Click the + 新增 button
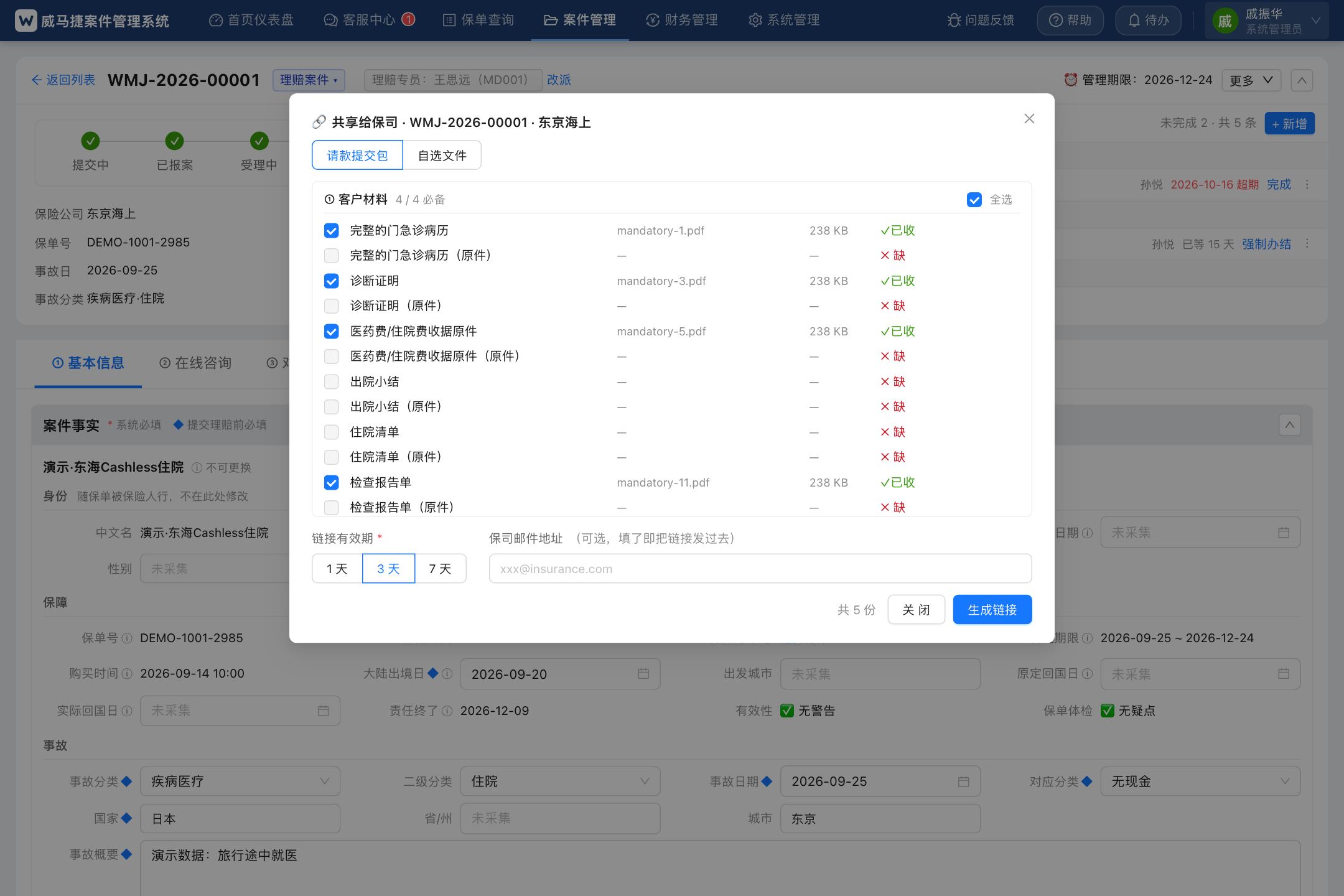The image size is (1344, 896). point(1289,124)
